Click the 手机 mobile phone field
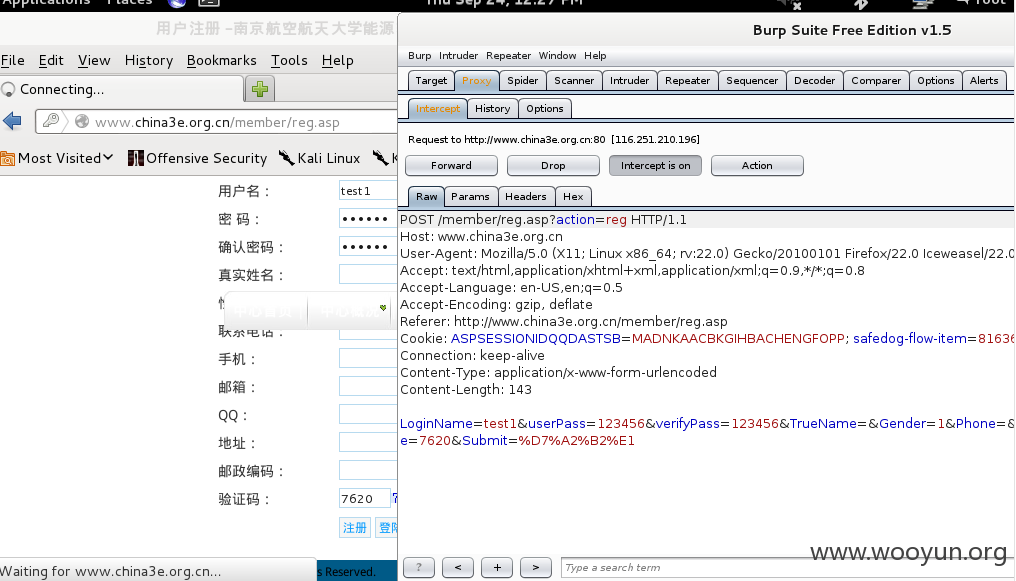The height and width of the screenshot is (581, 1016). coord(368,359)
